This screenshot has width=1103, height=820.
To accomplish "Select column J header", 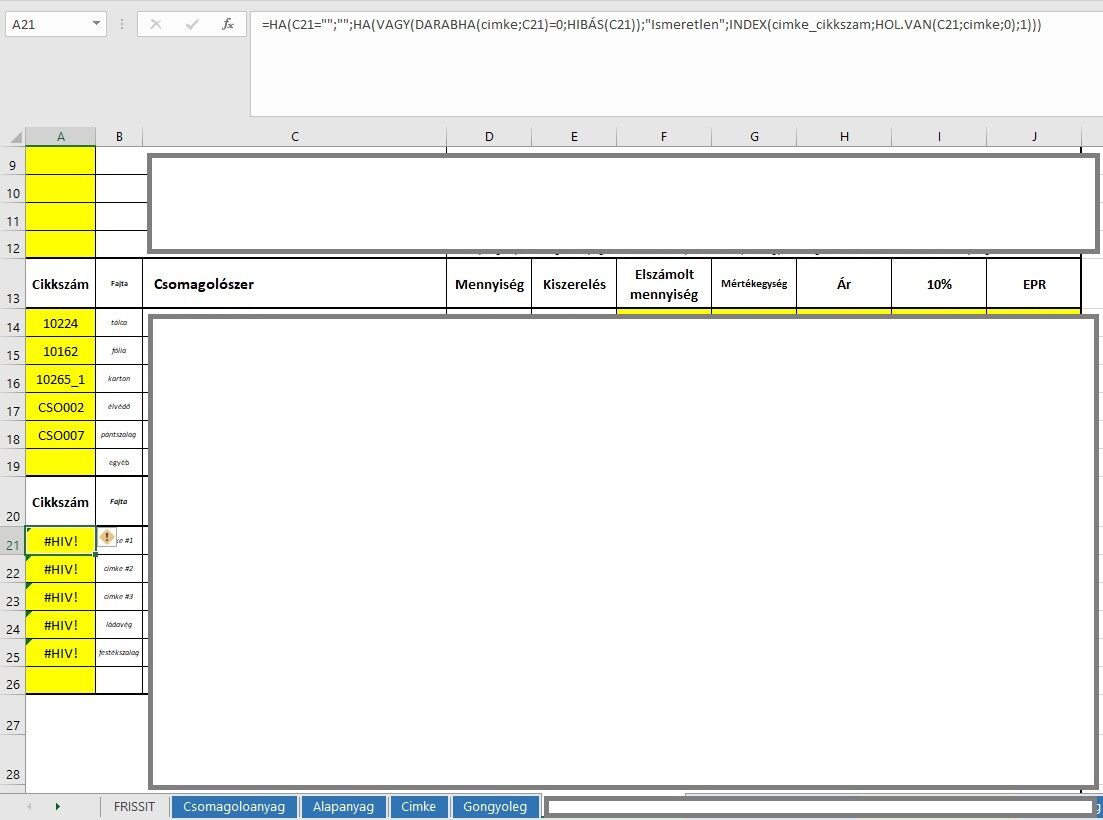I will [x=1034, y=136].
